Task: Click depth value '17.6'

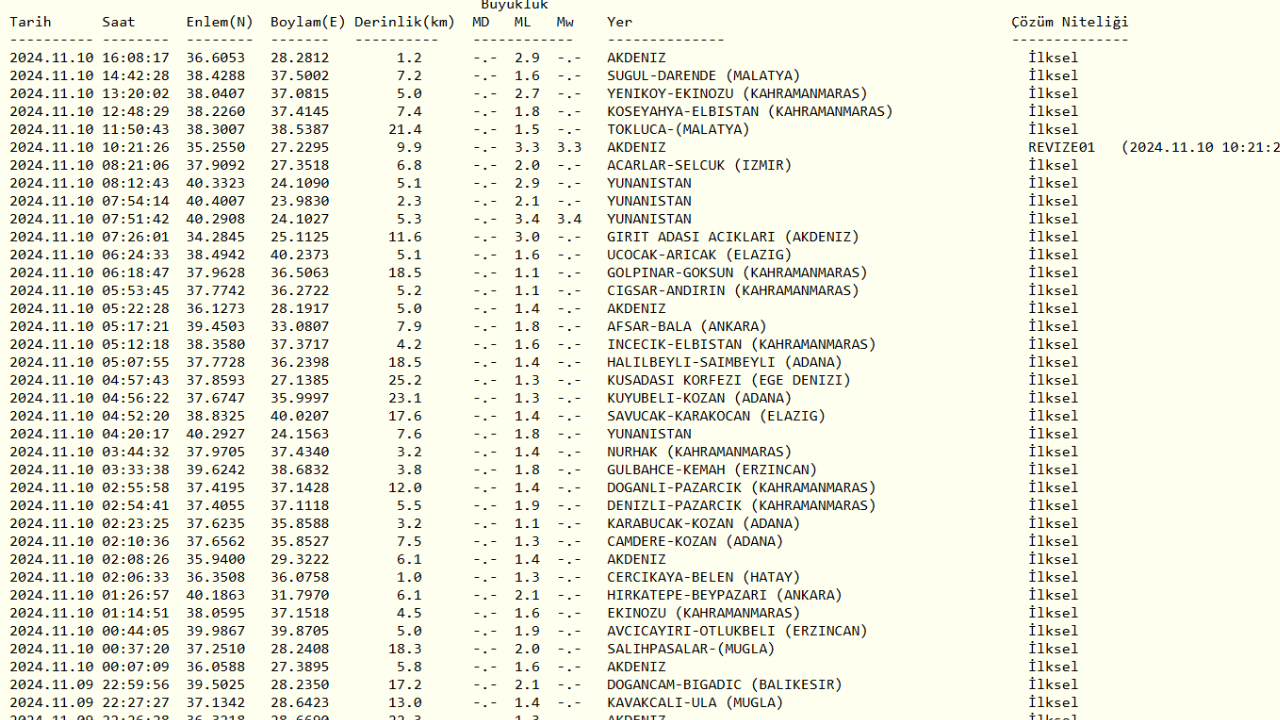Action: click(x=405, y=417)
